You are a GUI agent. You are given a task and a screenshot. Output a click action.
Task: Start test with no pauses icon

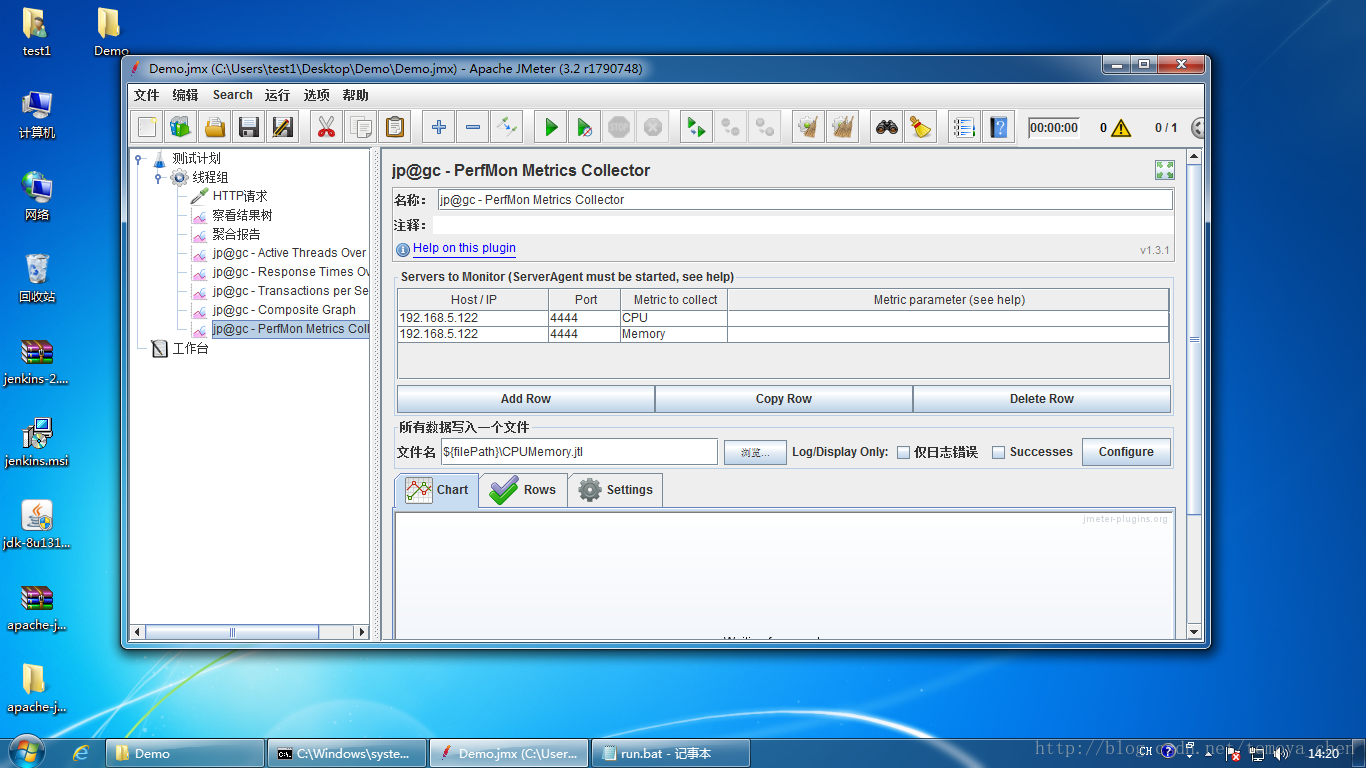pos(584,127)
